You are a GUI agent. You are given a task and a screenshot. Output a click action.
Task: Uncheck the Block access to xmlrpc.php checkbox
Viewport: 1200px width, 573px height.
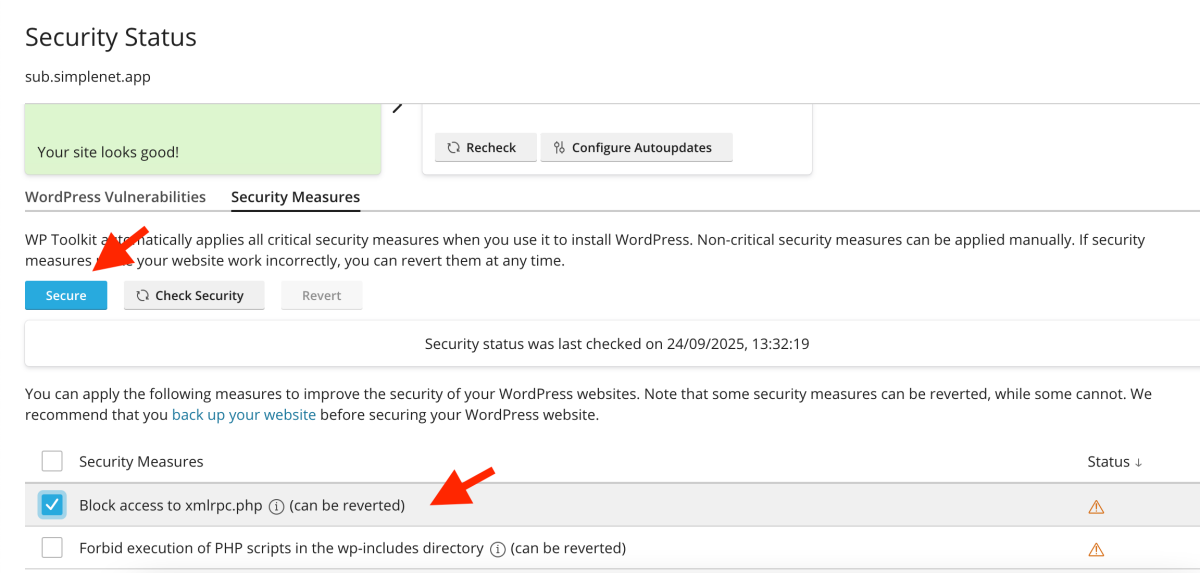click(x=52, y=505)
